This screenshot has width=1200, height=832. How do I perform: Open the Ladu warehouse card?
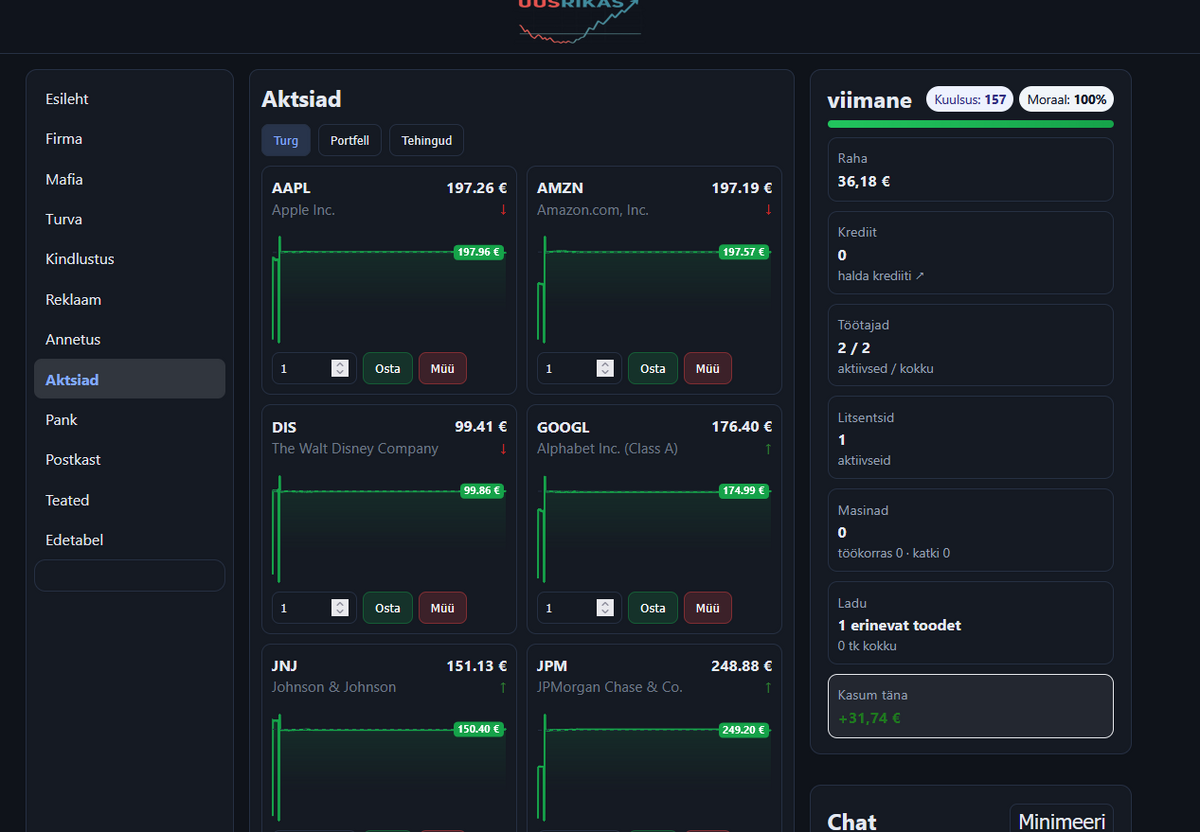[x=970, y=623]
